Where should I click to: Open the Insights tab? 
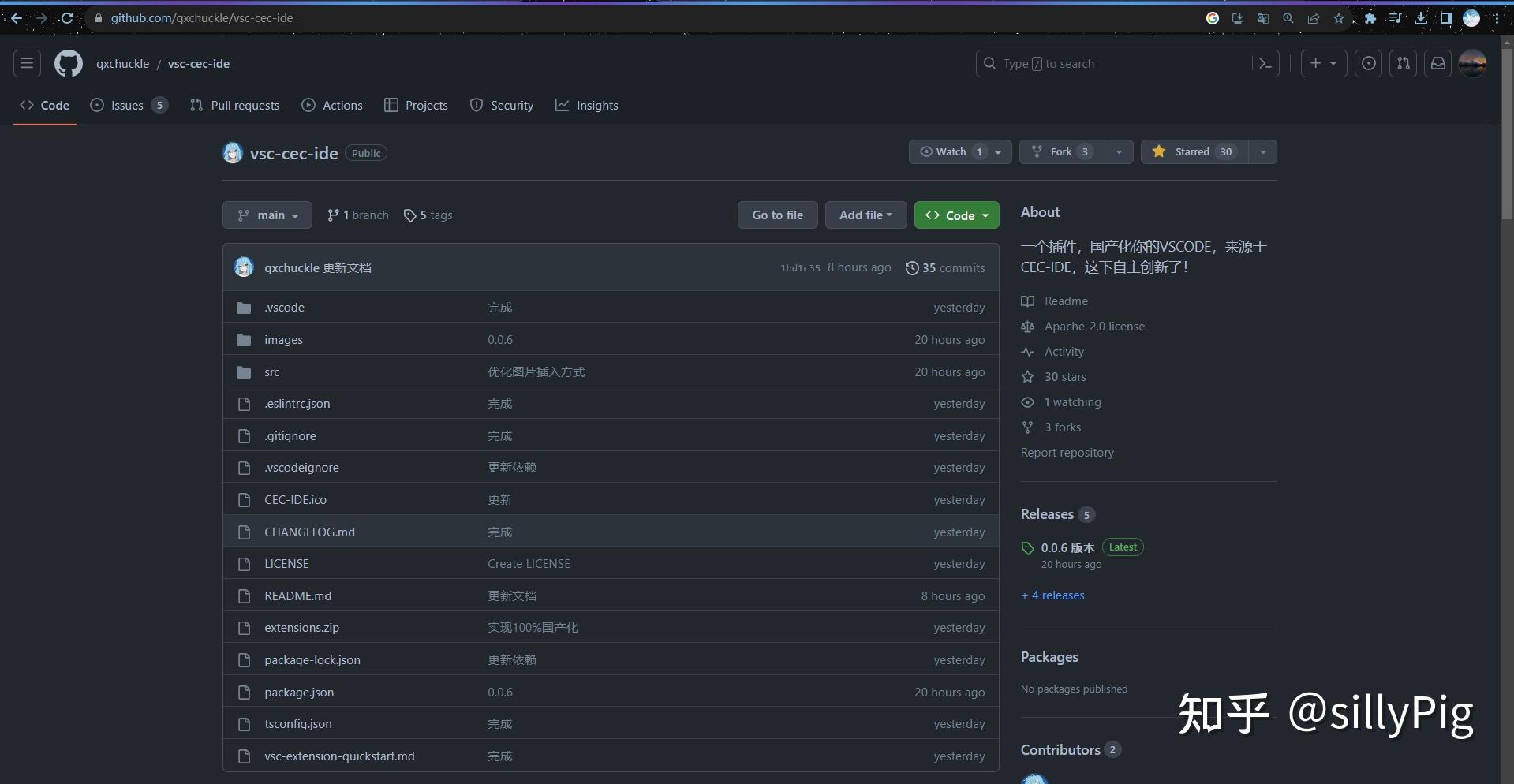587,105
